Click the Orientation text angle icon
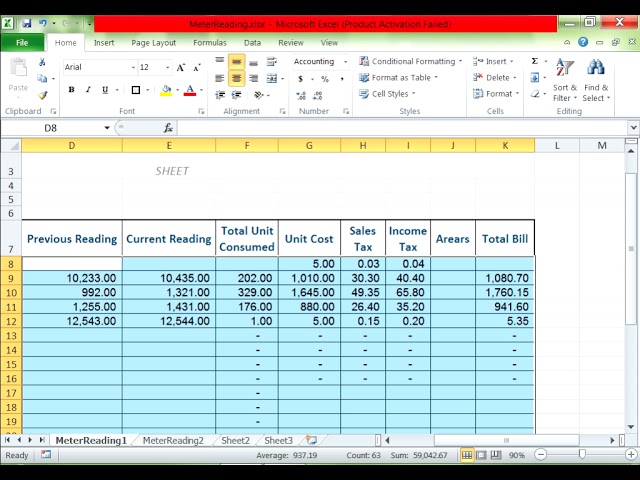Screen dimensions: 640x480 tap(259, 95)
